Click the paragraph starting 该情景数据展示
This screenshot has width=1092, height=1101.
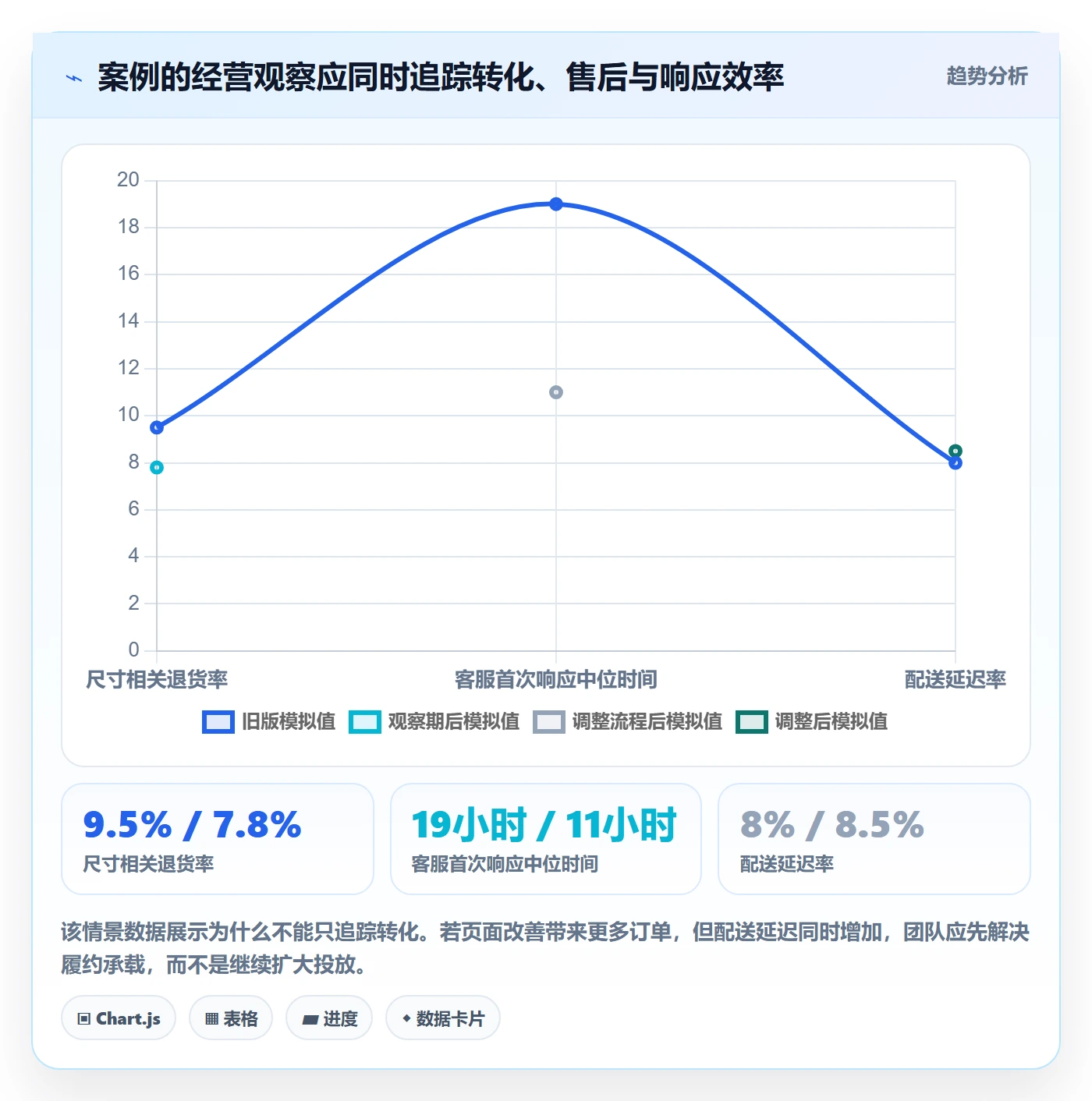[545, 948]
